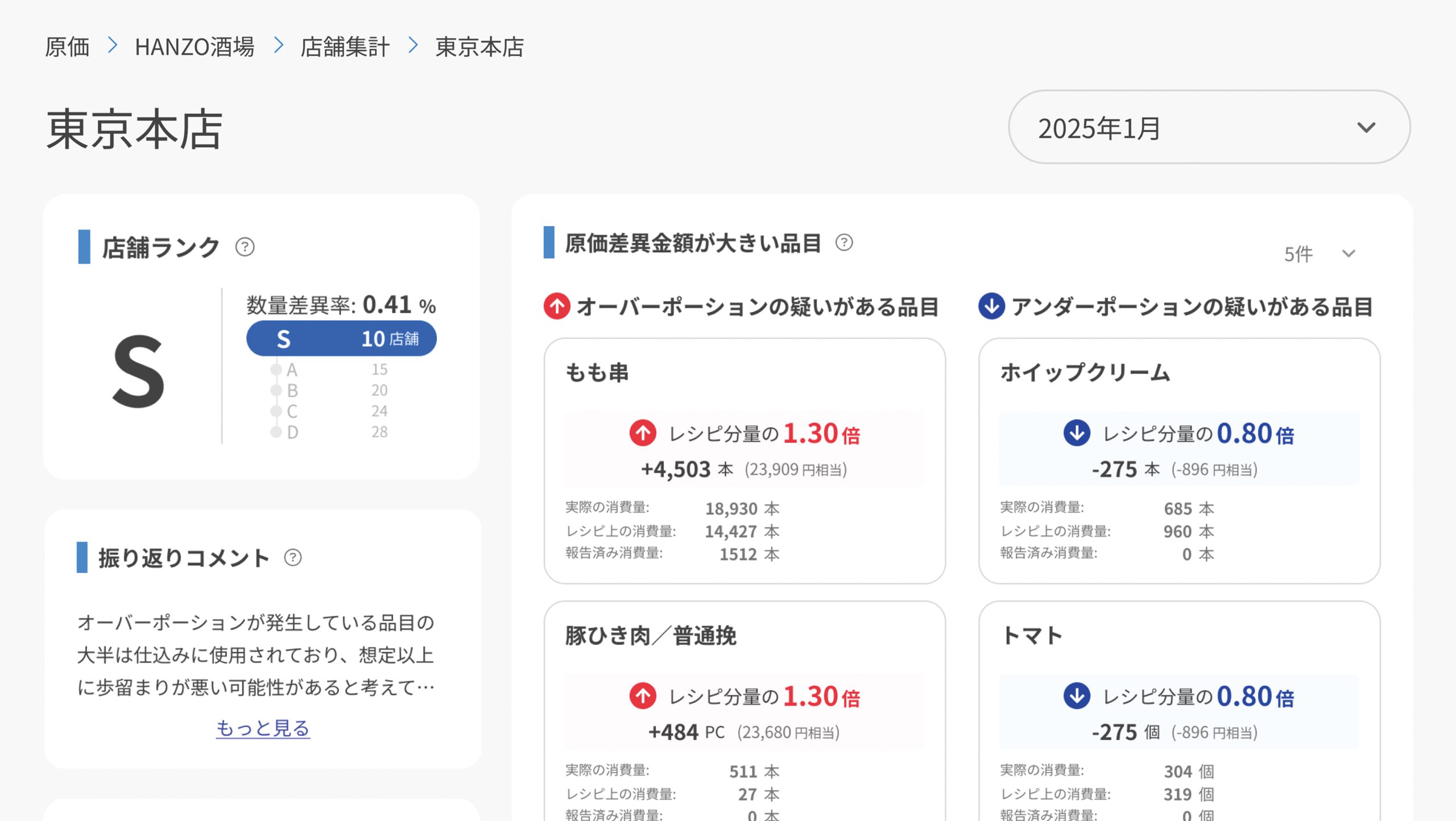
Task: Click red up-arrow icon in もも串 card
Action: [x=643, y=433]
